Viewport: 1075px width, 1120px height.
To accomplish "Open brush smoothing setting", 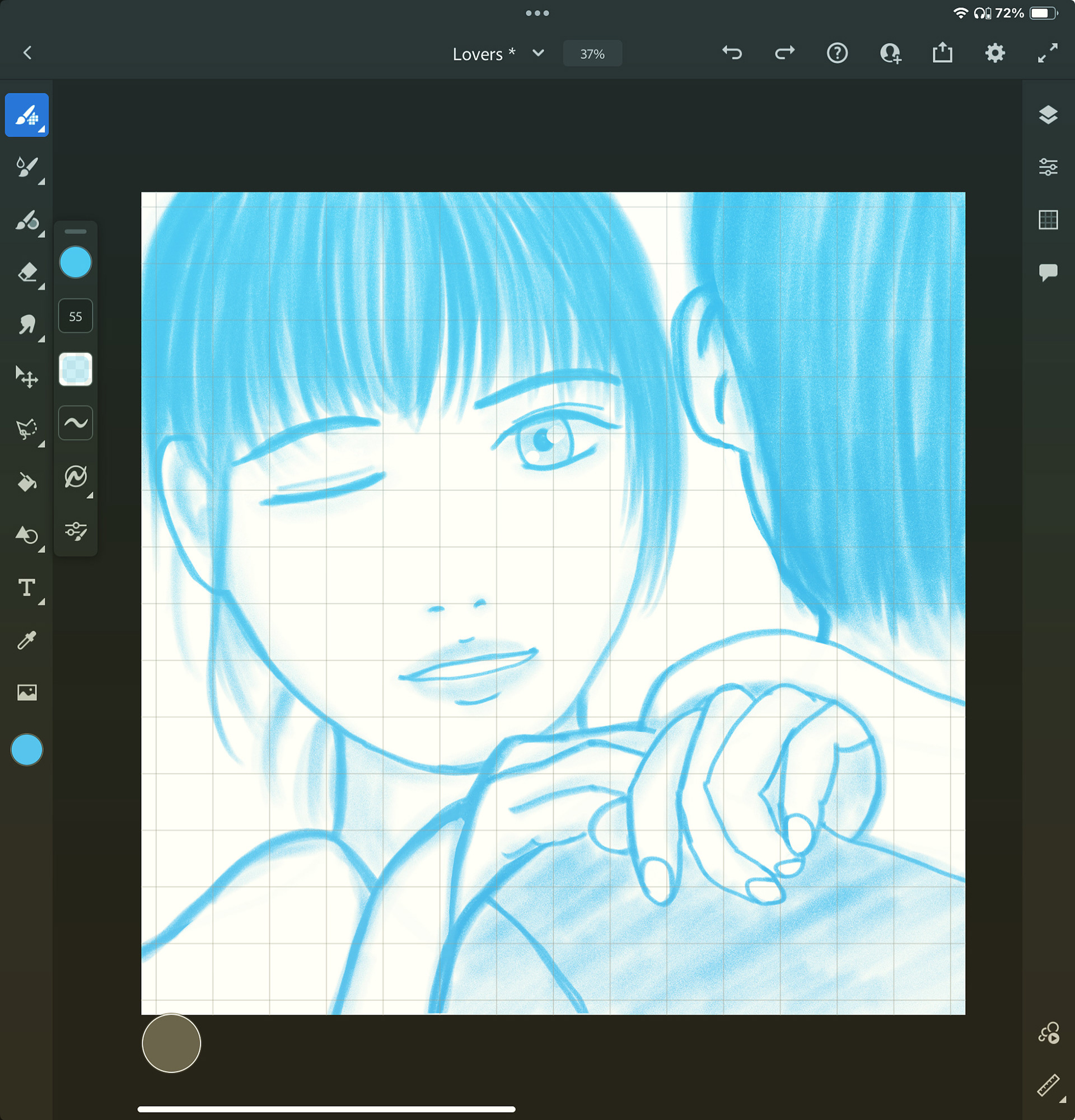I will (76, 423).
